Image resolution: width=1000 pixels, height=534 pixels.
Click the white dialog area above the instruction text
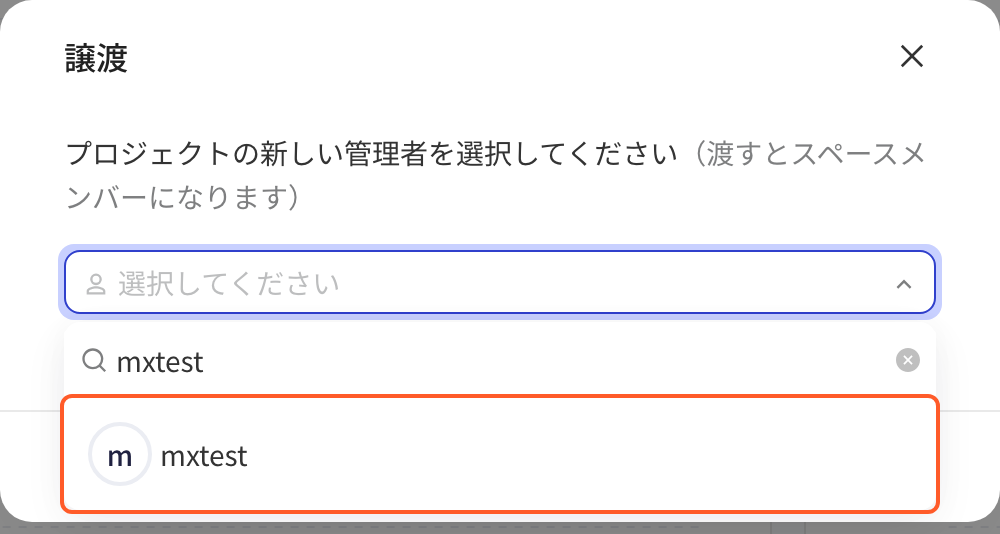point(500,108)
